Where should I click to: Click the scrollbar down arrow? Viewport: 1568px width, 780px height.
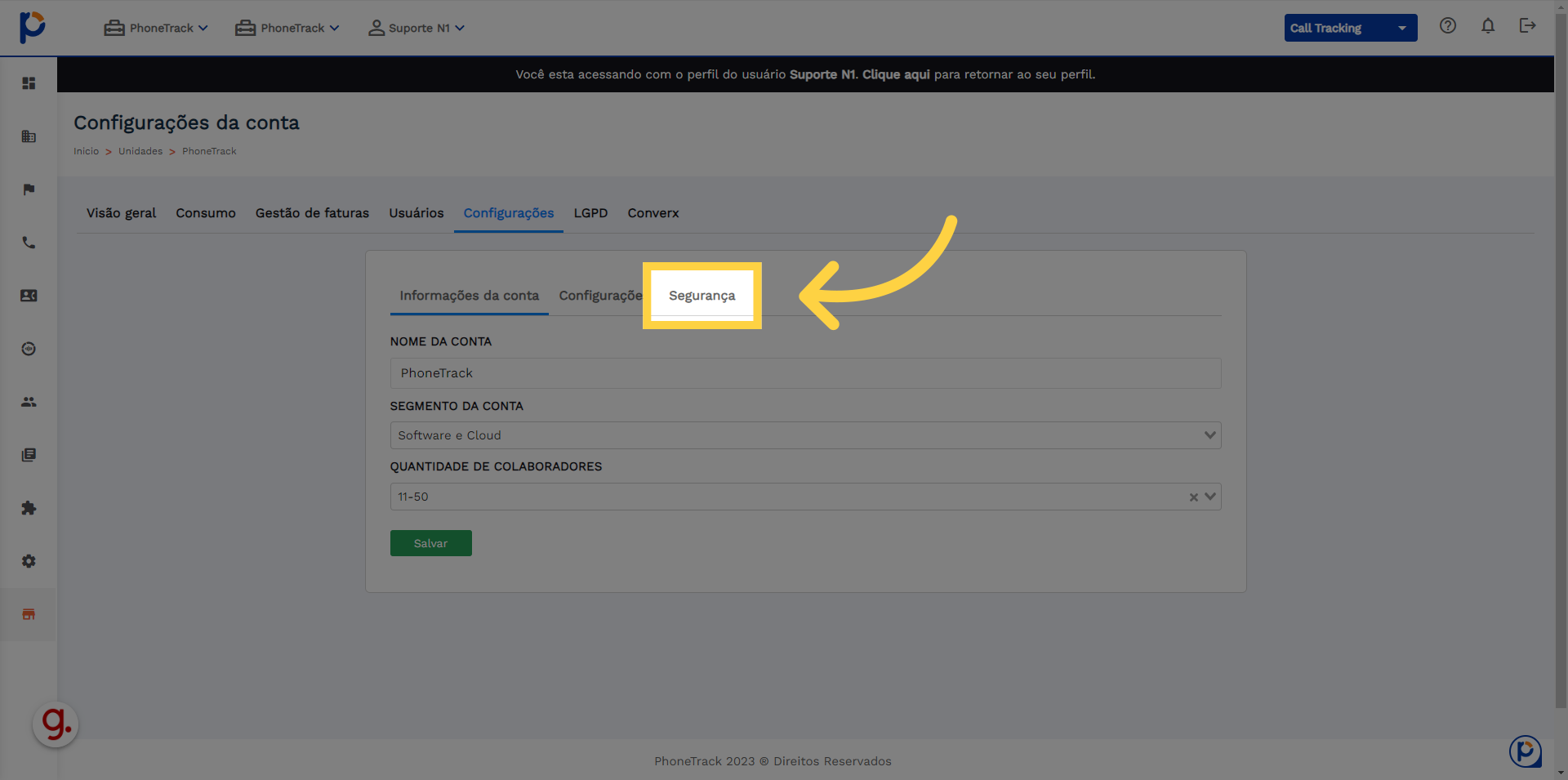click(x=1561, y=773)
